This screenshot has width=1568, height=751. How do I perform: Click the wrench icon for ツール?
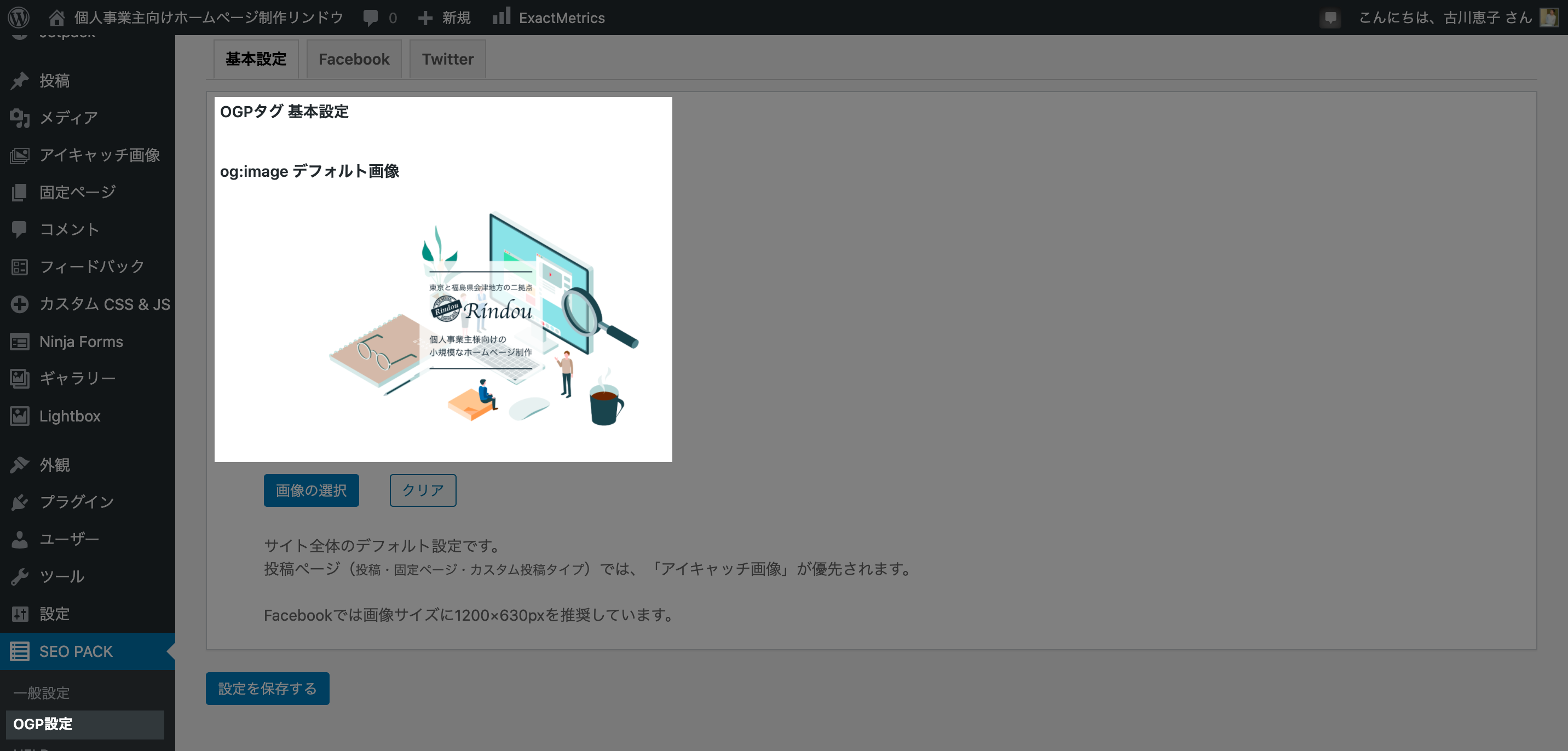[20, 576]
